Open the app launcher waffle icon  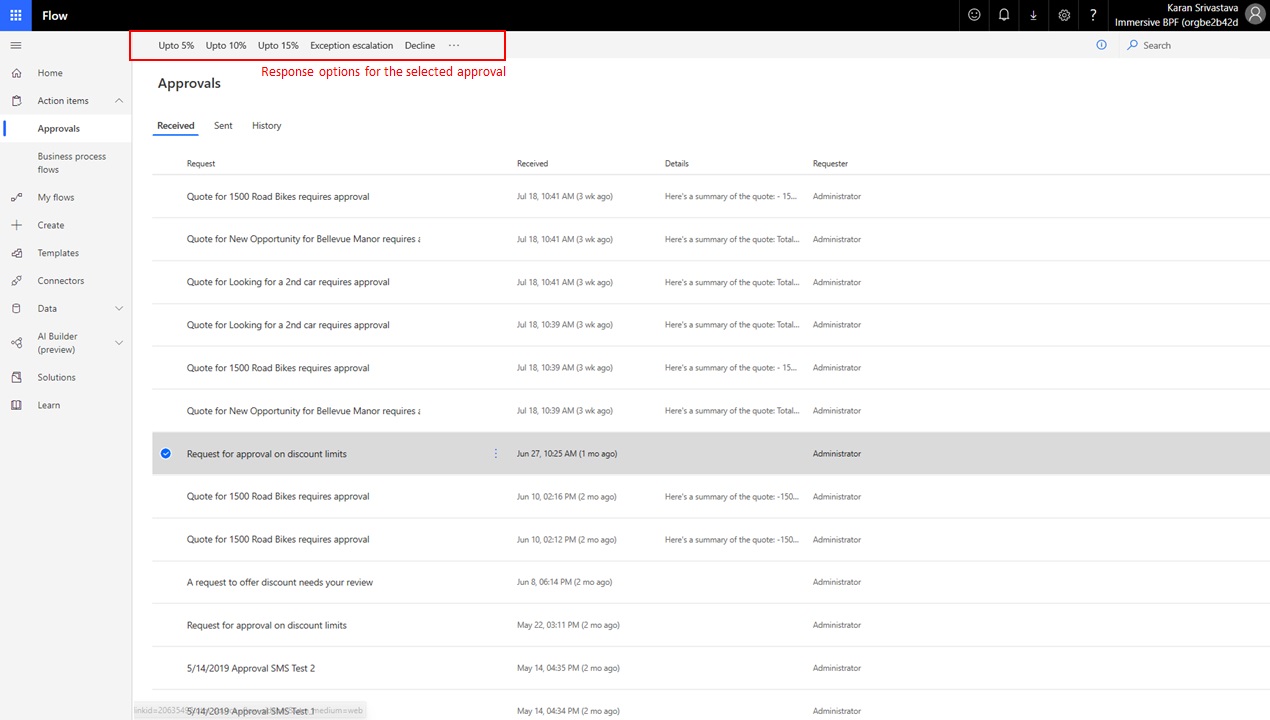[x=16, y=15]
